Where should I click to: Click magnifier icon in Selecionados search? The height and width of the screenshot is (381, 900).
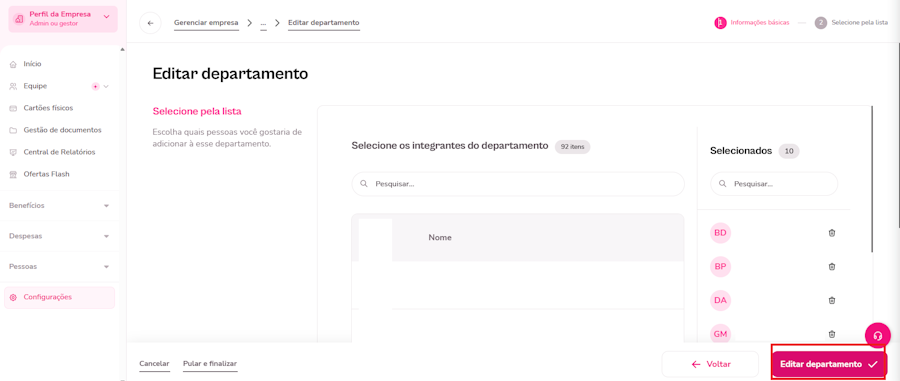click(x=722, y=184)
